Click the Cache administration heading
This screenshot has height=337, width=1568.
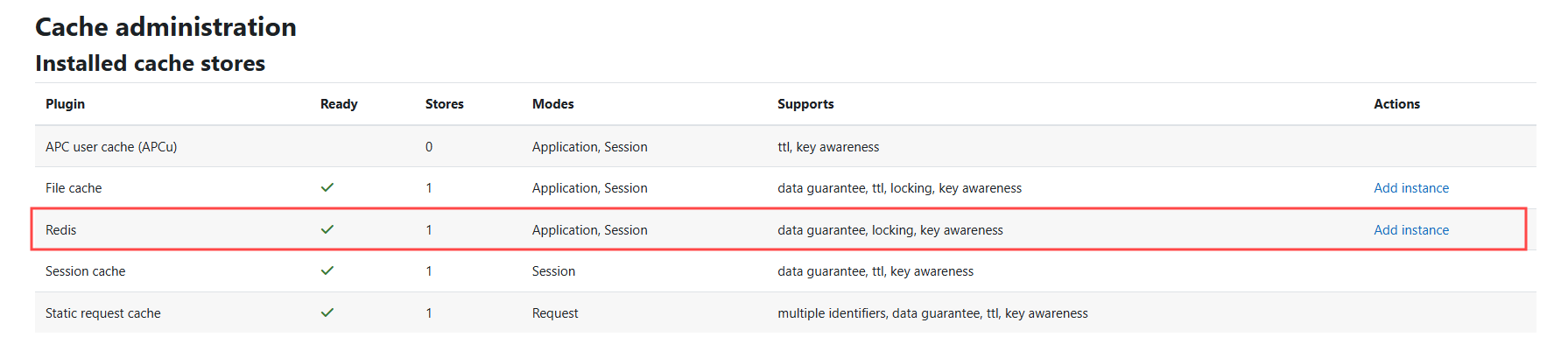click(165, 27)
